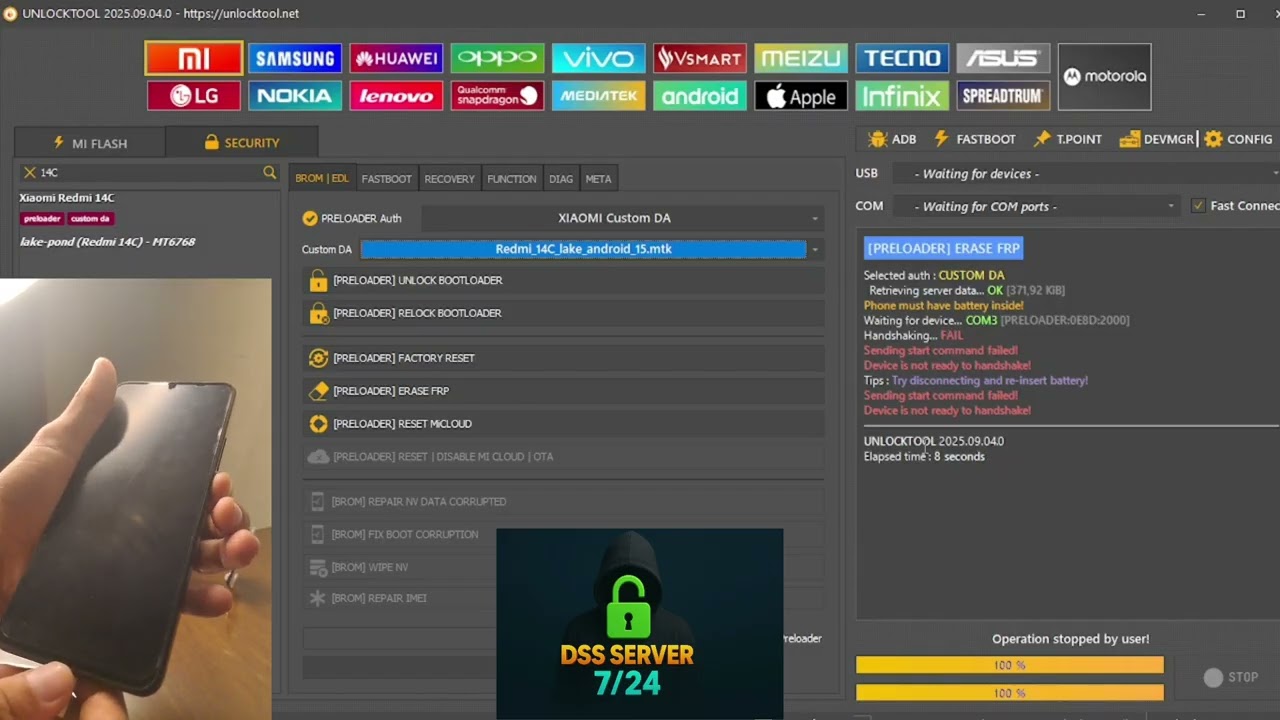
Task: Click the preloader tag badge
Action: [42, 219]
